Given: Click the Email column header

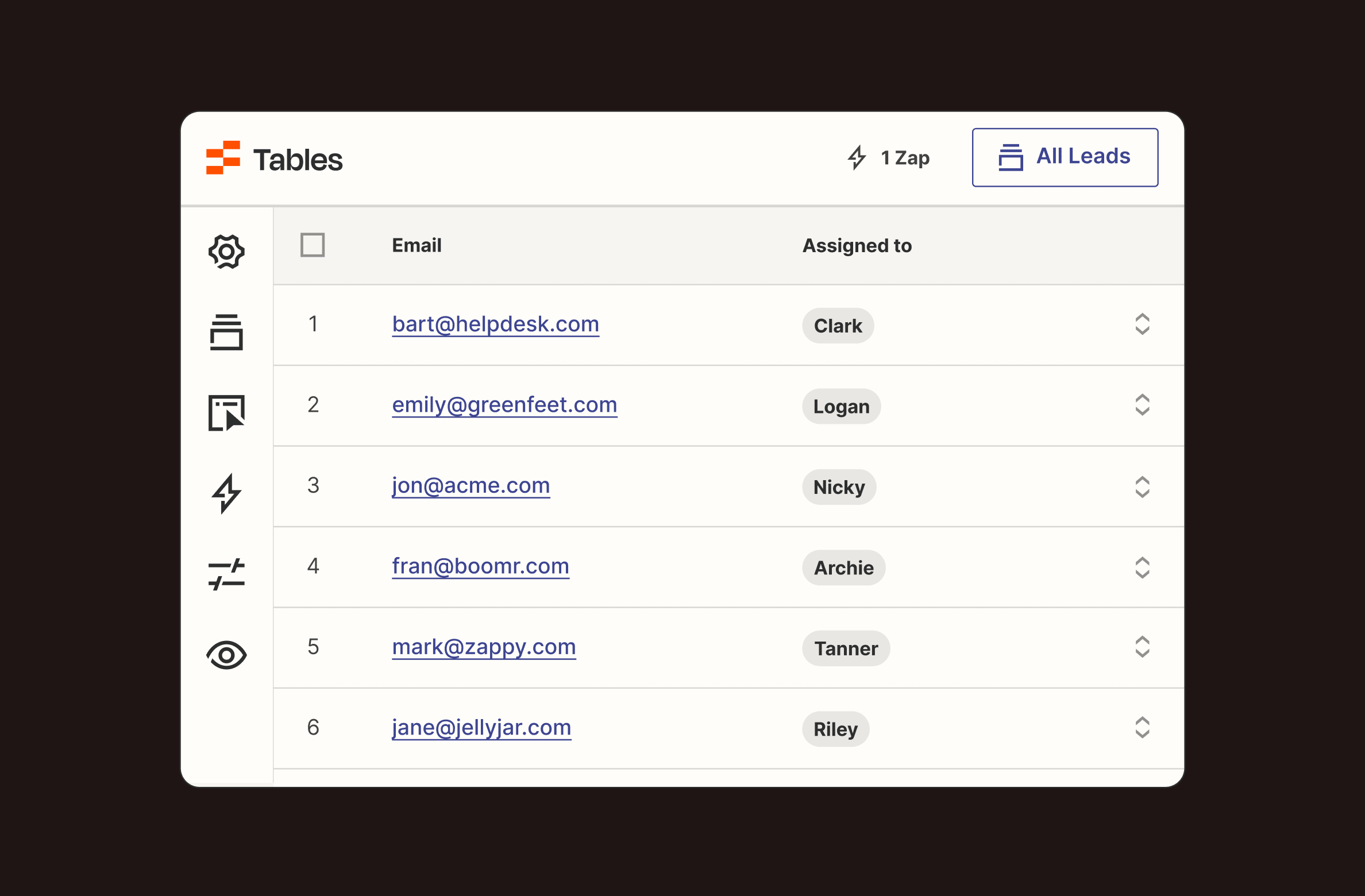Looking at the screenshot, I should tap(417, 246).
